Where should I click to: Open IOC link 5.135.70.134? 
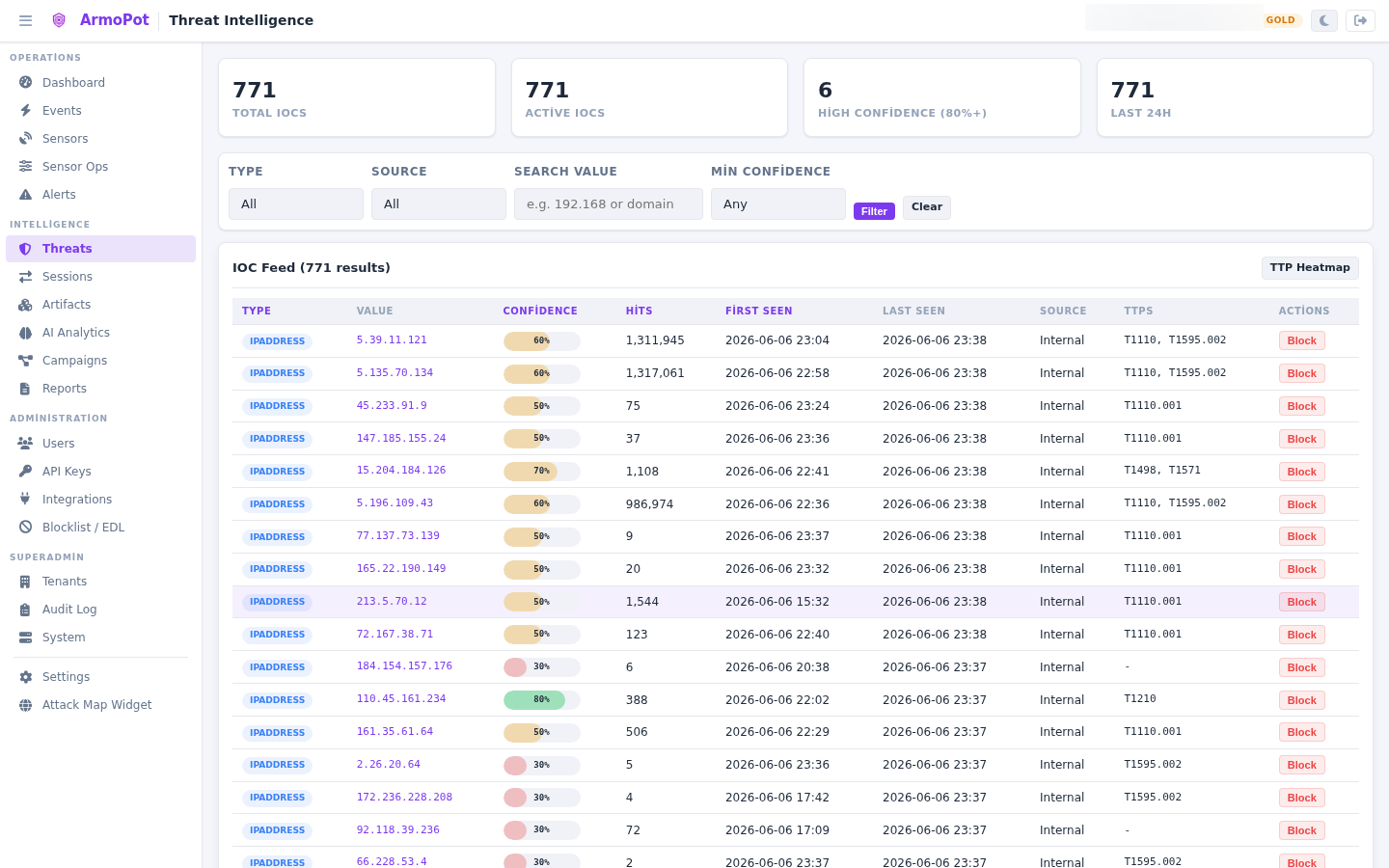point(395,372)
